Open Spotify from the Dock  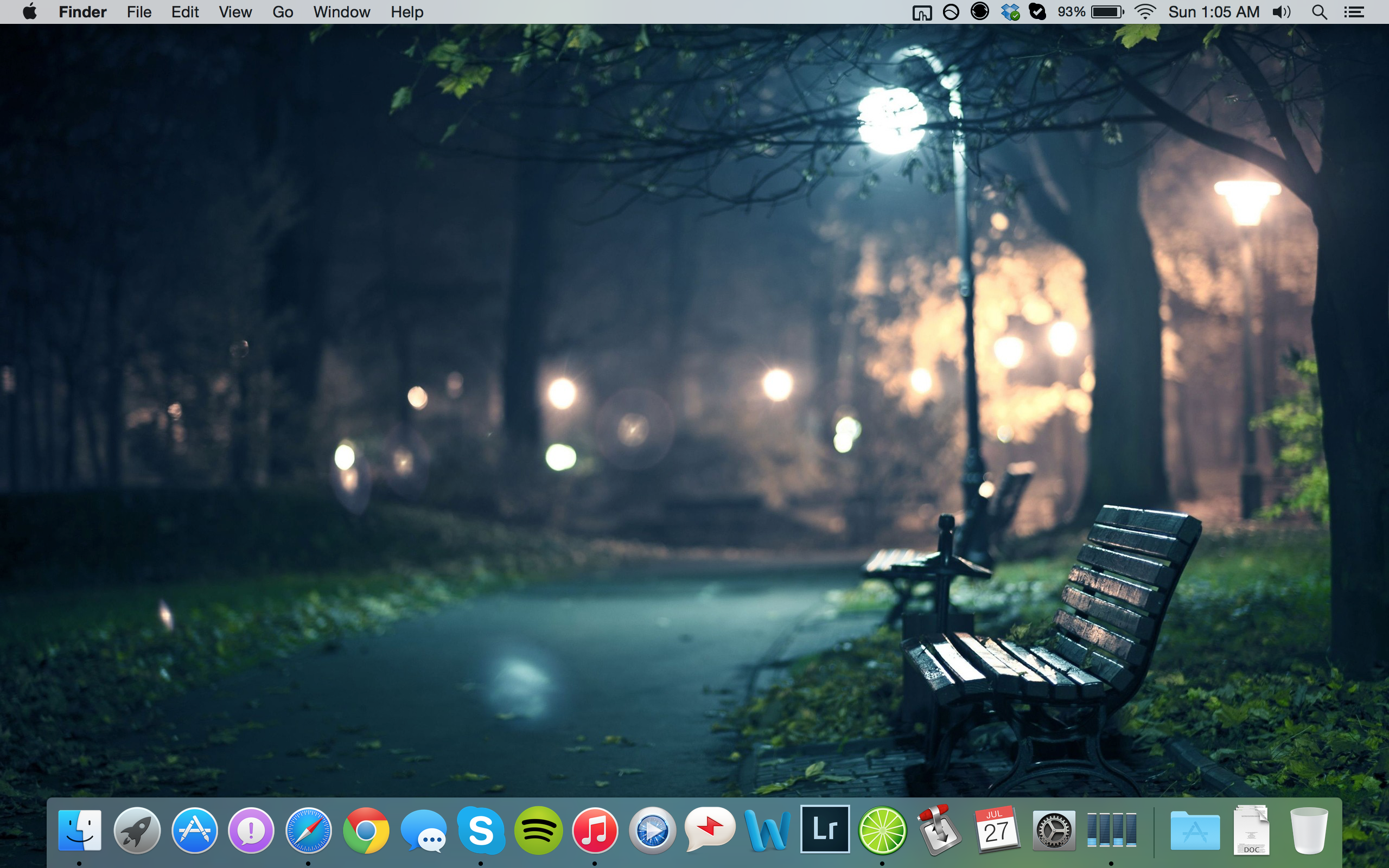click(538, 830)
